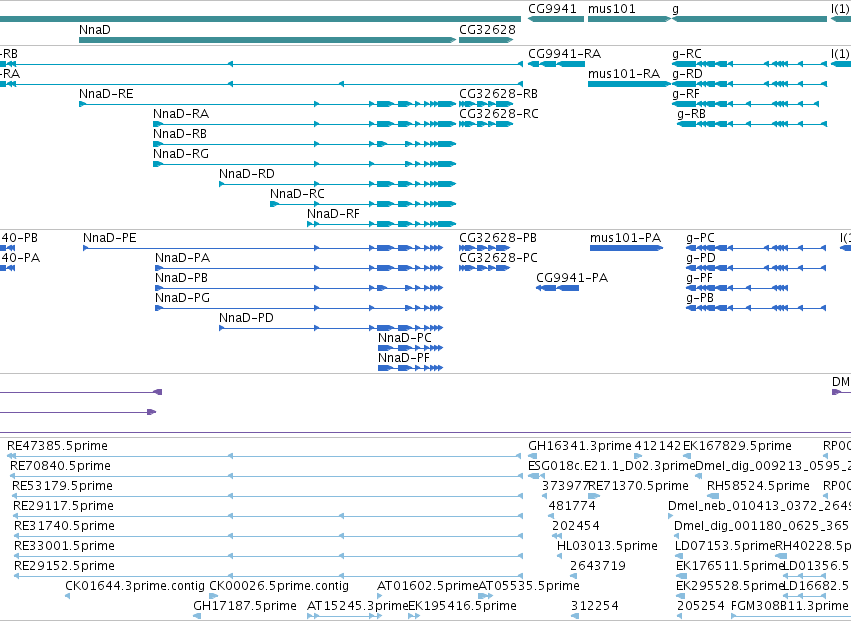The image size is (851, 621).
Task: Click the mus101 gene label
Action: [x=612, y=9]
